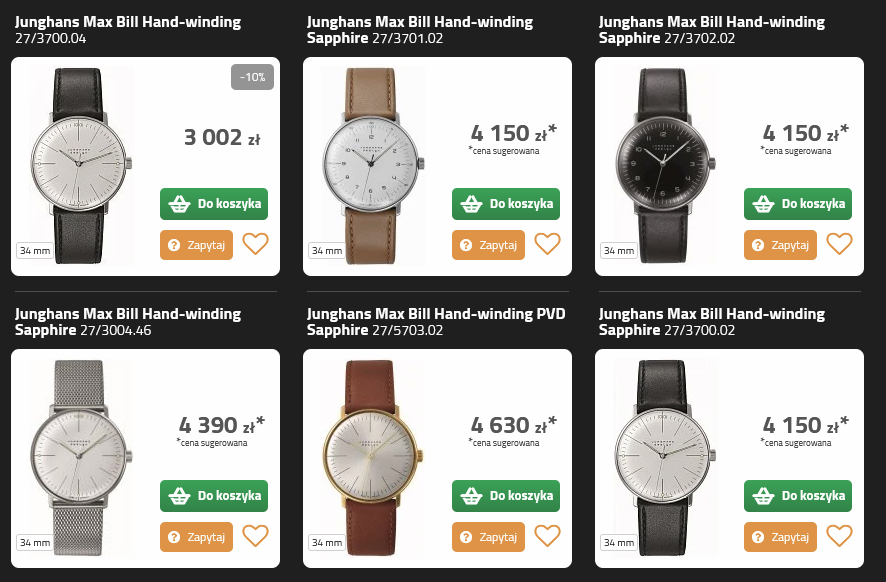This screenshot has width=886, height=582.
Task: Add black dial 27/3702.02 to basket
Action: pyautogui.click(x=798, y=204)
